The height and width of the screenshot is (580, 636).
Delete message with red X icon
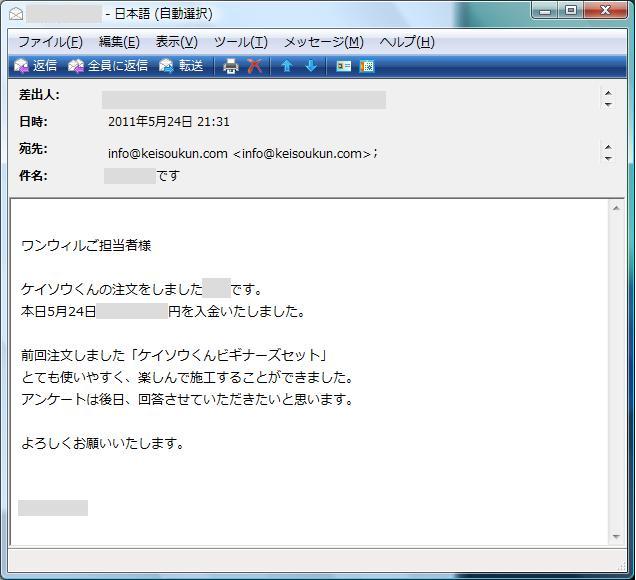[x=255, y=66]
